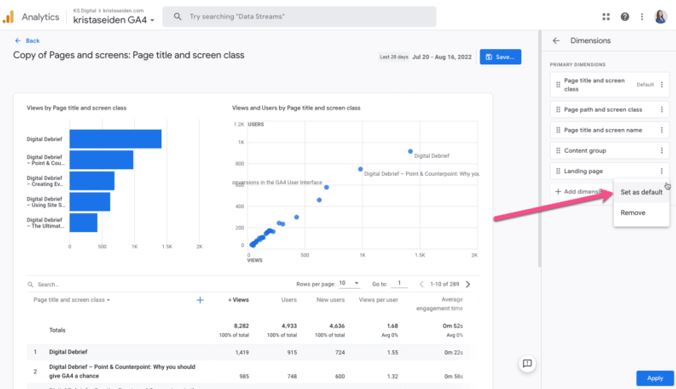The width and height of the screenshot is (676, 389).
Task: Open the feedback comment icon
Action: pyautogui.click(x=527, y=363)
